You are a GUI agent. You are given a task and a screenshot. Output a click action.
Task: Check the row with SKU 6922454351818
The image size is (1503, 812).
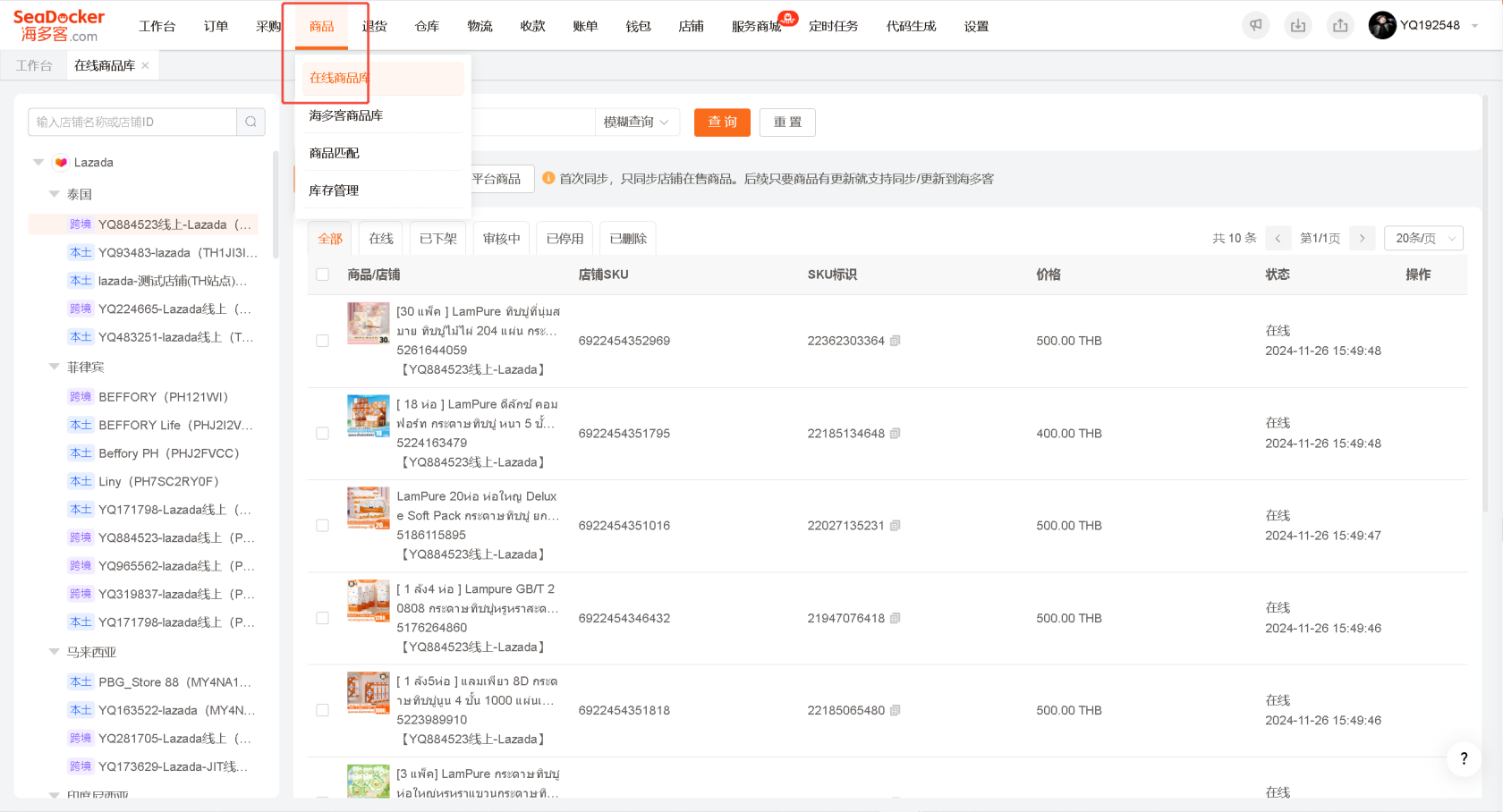(323, 710)
